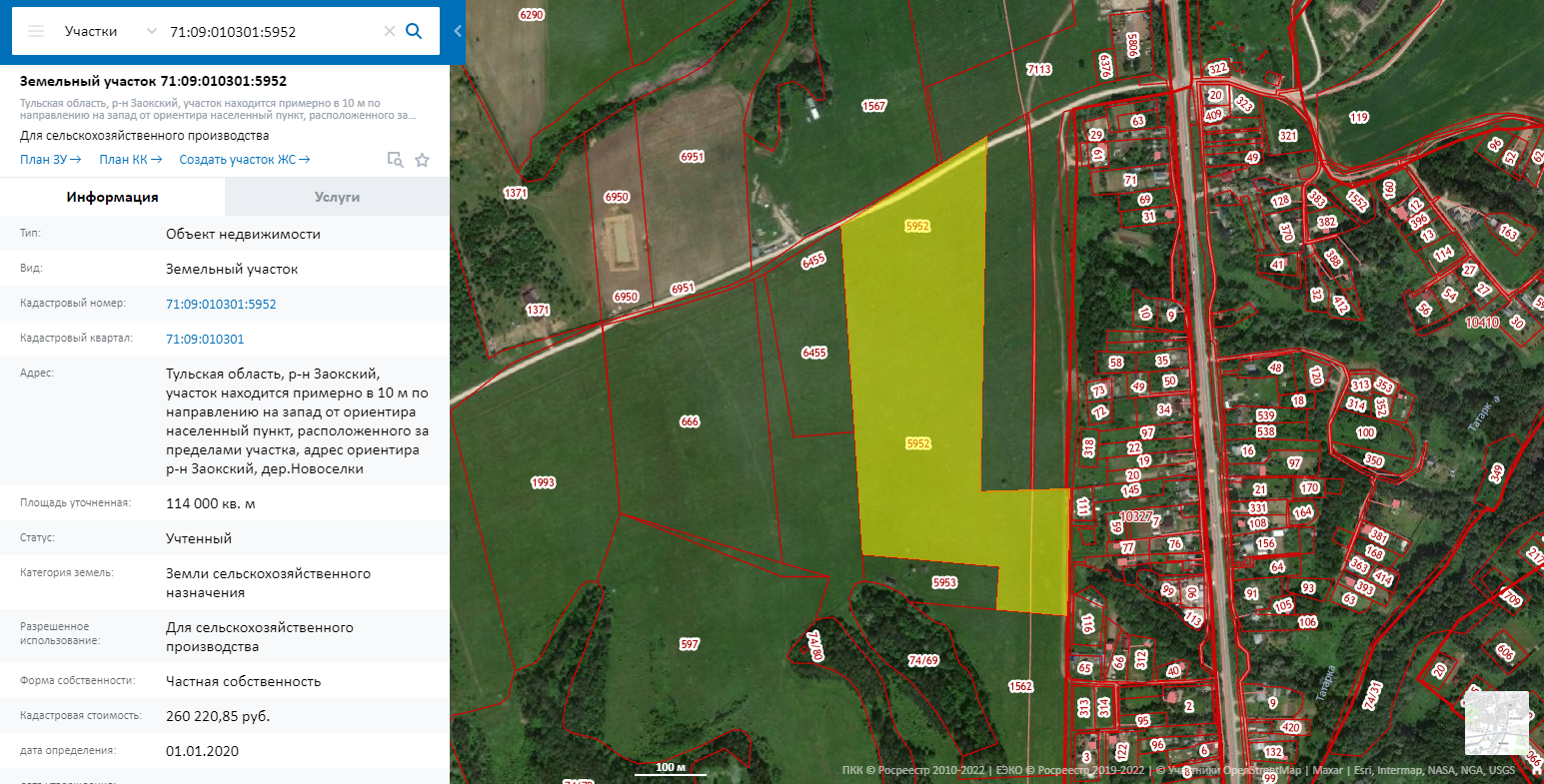Select map parcel labeled 597

(690, 644)
